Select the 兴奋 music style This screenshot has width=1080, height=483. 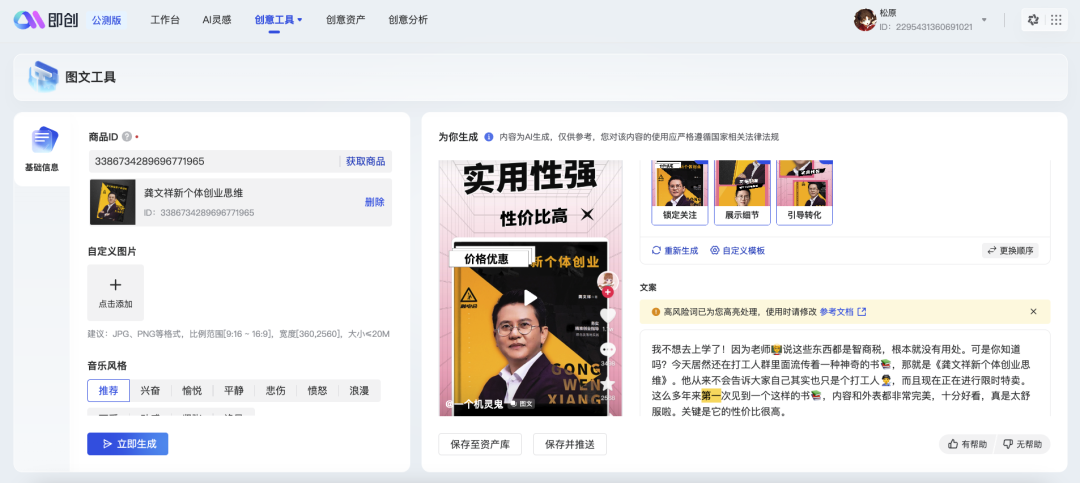(150, 391)
